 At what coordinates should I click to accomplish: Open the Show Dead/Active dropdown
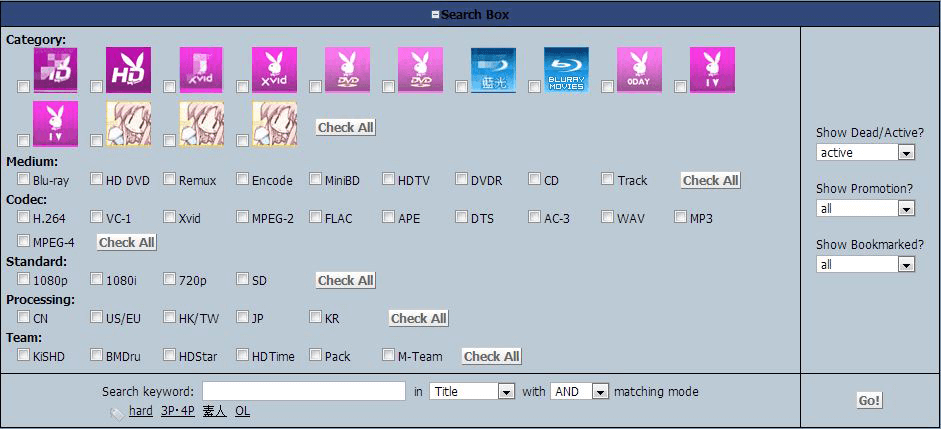pyautogui.click(x=865, y=152)
